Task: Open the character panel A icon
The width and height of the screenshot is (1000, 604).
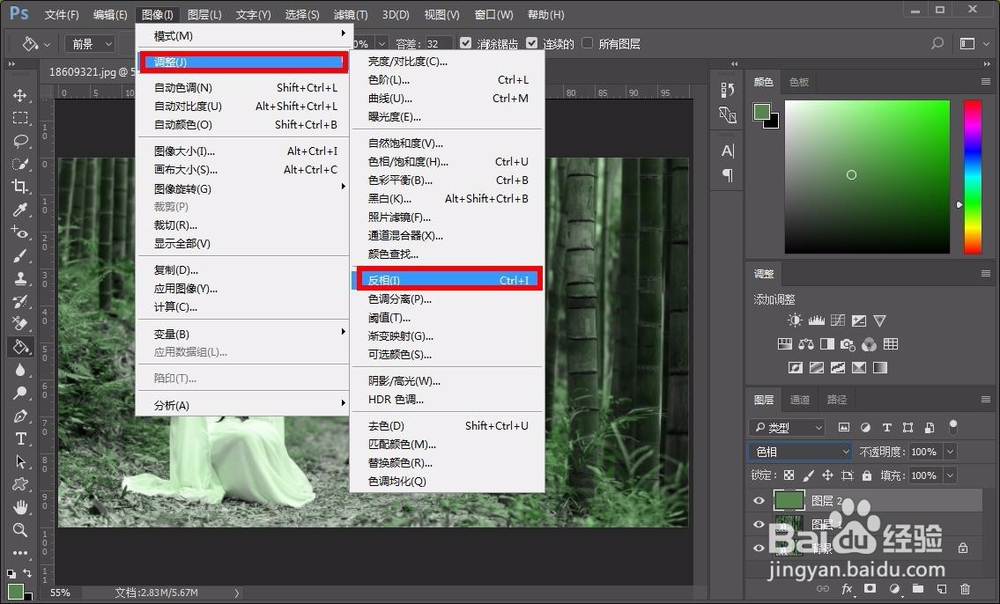Action: 728,151
